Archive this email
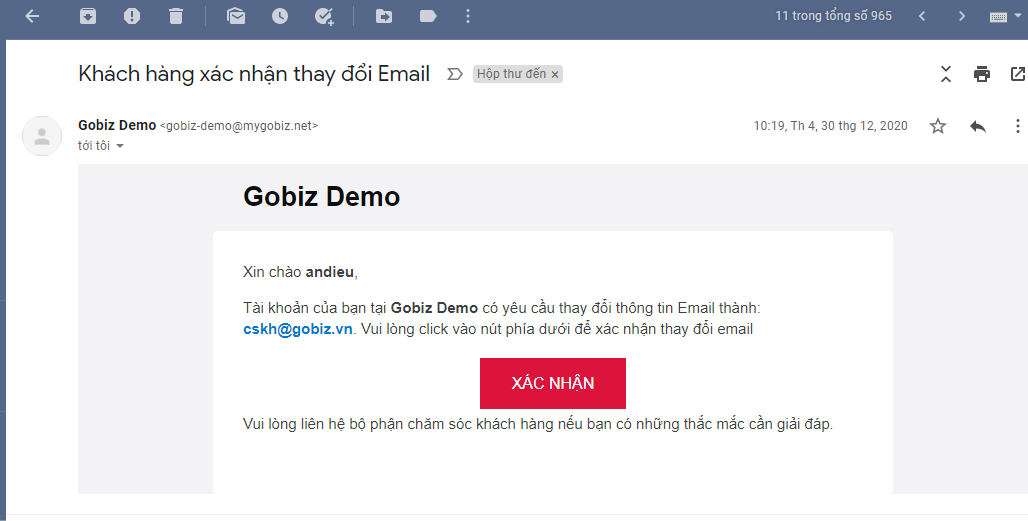The width and height of the screenshot is (1028, 521). pyautogui.click(x=88, y=16)
